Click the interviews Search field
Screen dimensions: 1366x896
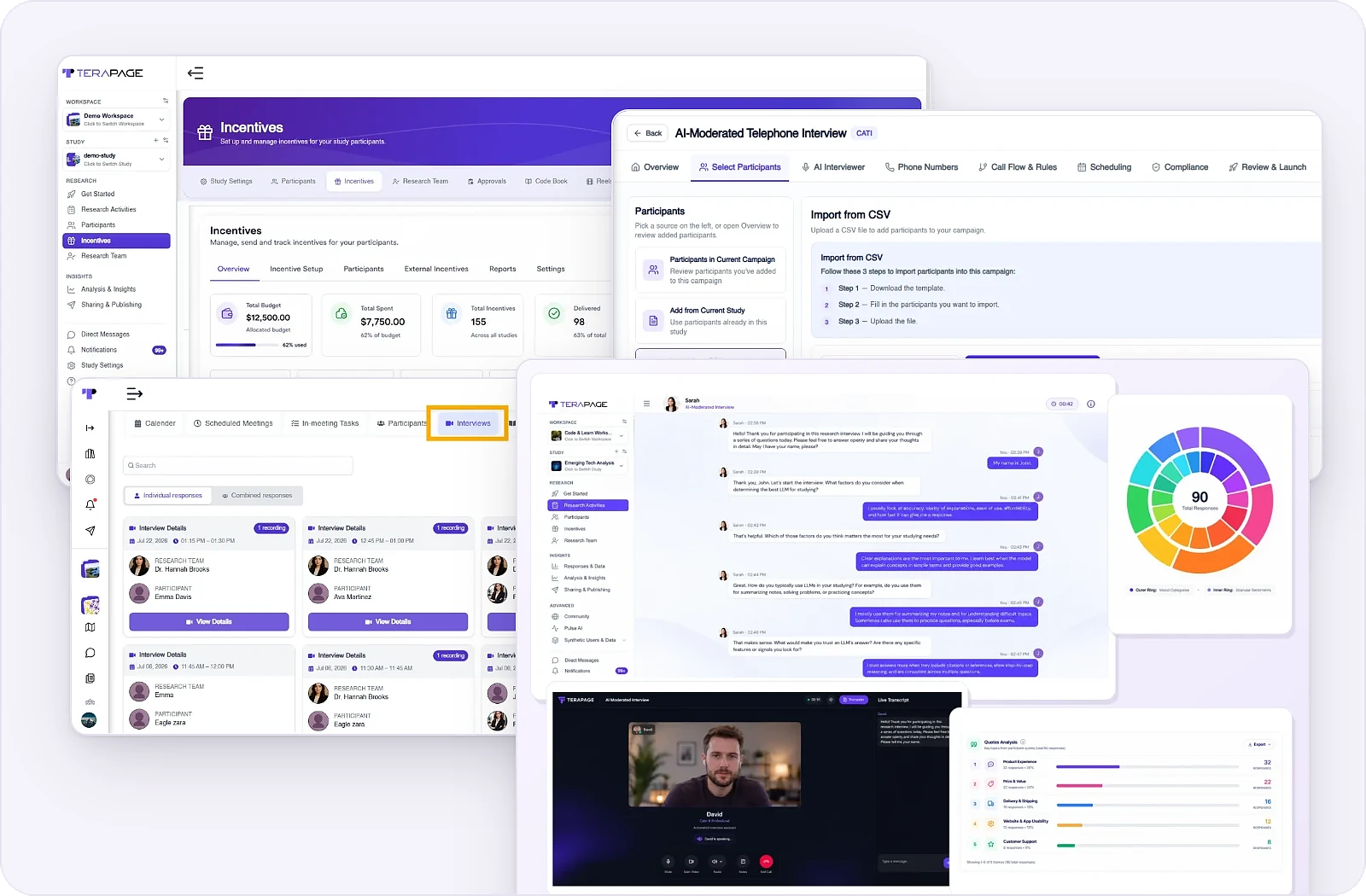(238, 466)
